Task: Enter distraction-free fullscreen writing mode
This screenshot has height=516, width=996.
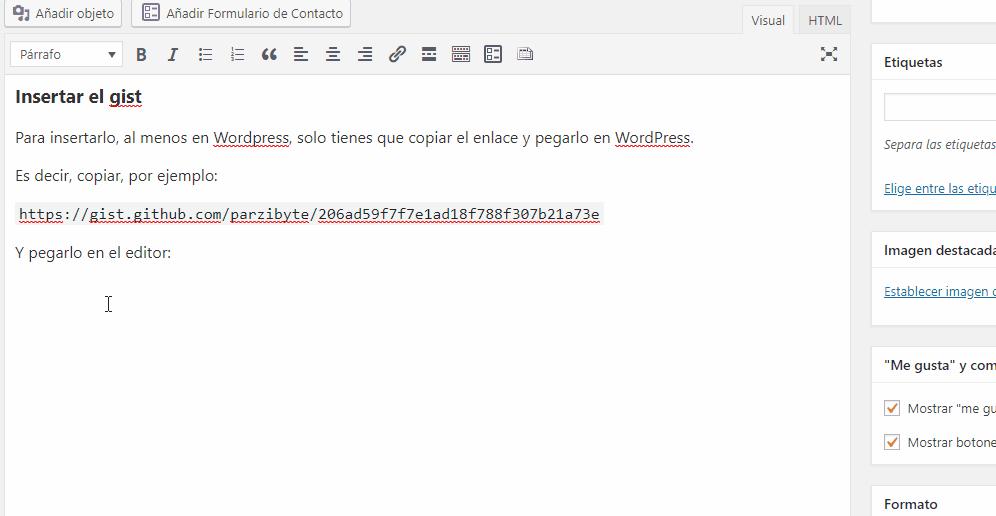Action: tap(828, 54)
